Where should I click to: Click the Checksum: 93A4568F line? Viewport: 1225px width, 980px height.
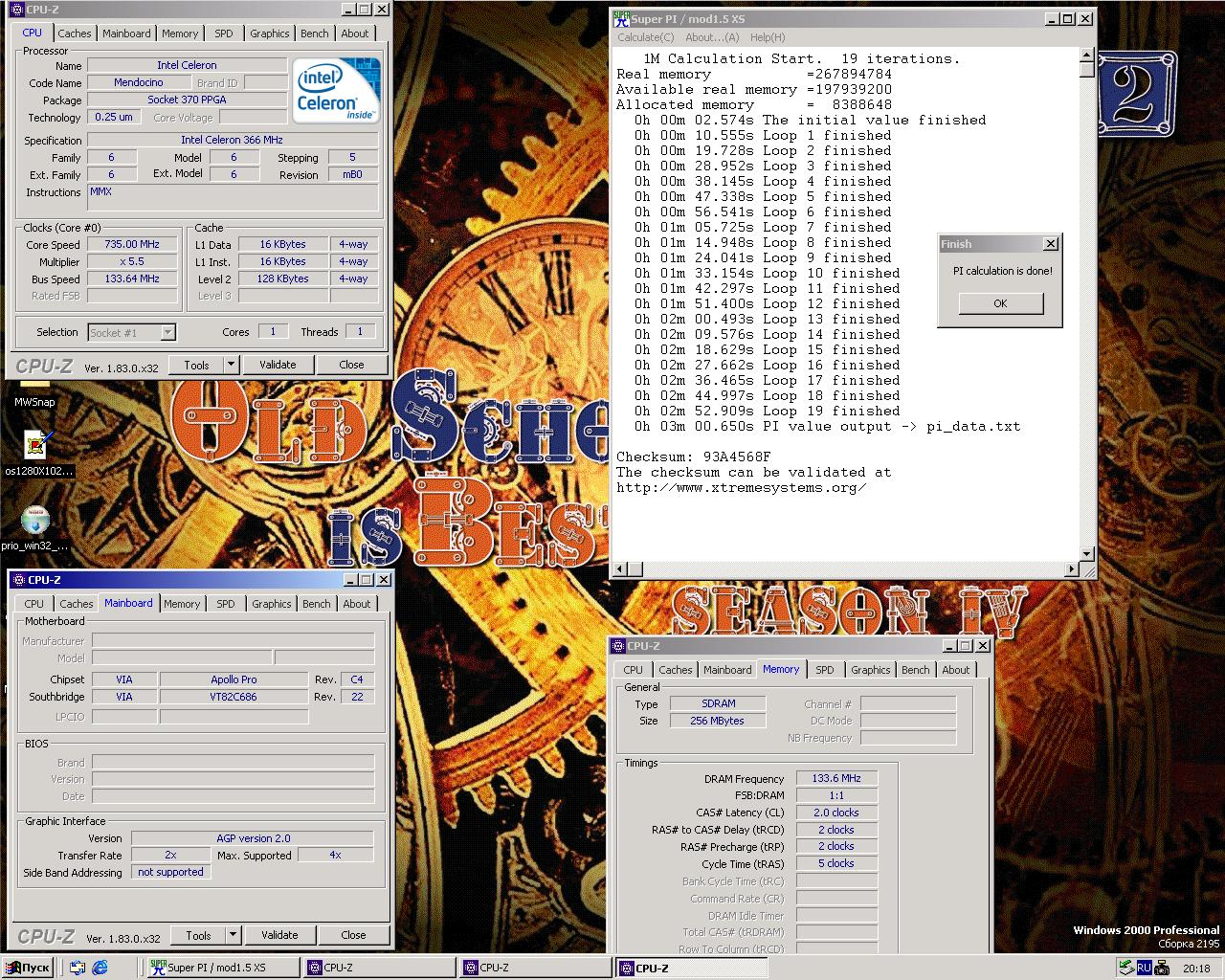coord(693,457)
